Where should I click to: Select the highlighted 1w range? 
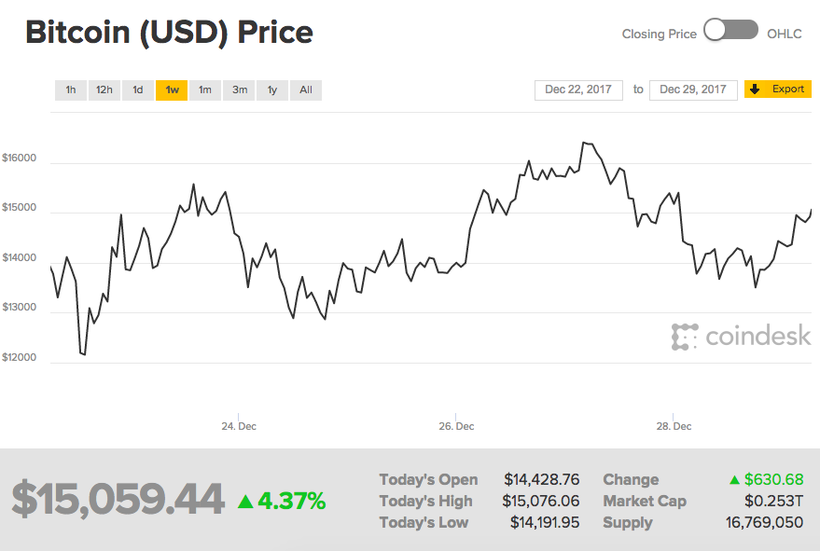point(172,90)
